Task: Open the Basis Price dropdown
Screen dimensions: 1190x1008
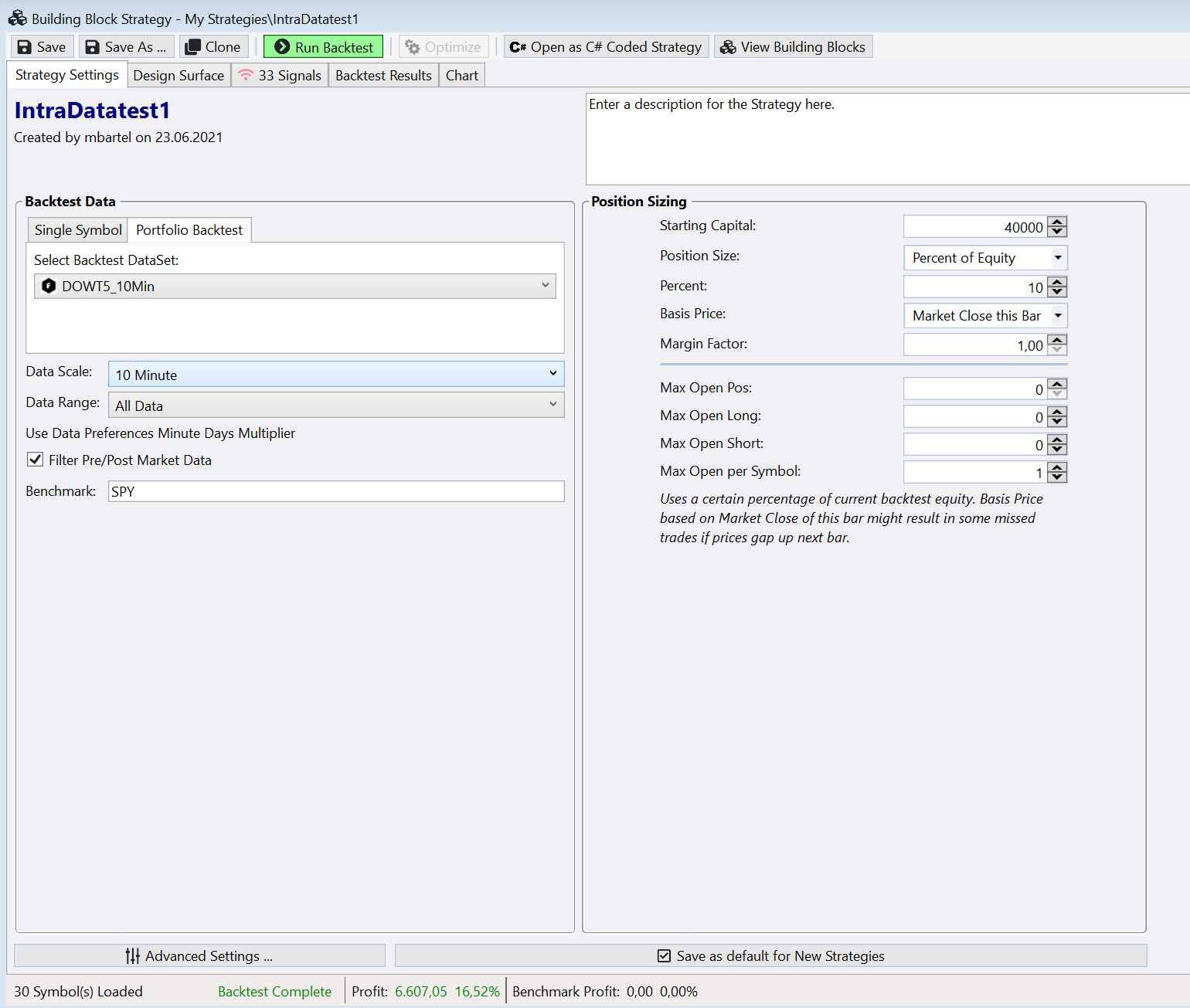Action: click(x=1057, y=315)
